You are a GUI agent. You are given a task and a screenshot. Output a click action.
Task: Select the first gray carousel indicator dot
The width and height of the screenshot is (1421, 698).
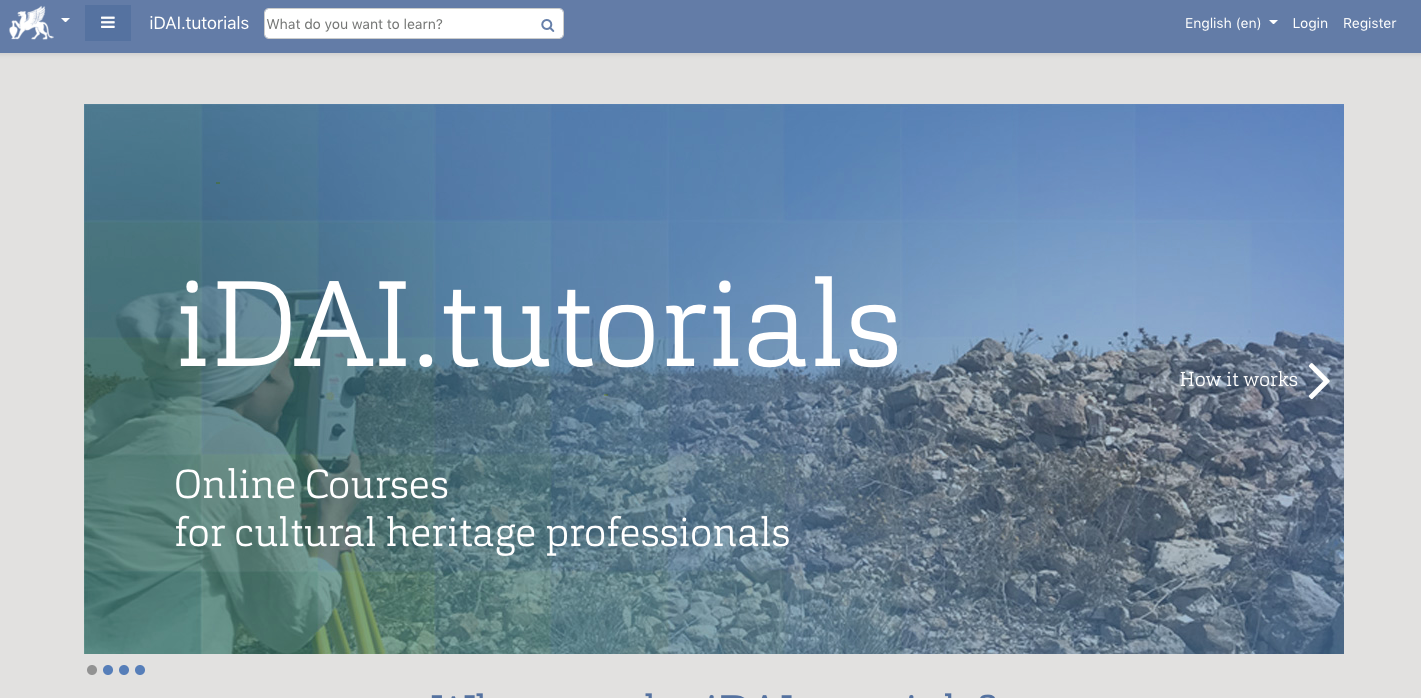(x=92, y=670)
